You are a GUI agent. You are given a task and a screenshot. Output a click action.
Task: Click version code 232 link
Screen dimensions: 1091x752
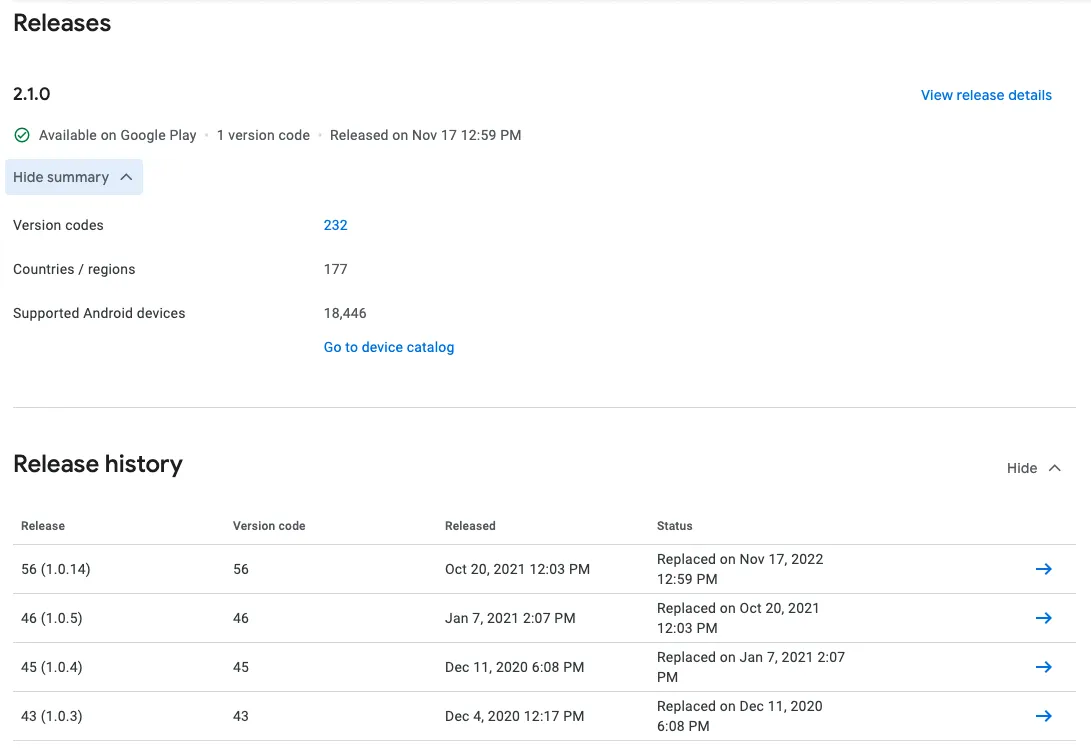[335, 225]
